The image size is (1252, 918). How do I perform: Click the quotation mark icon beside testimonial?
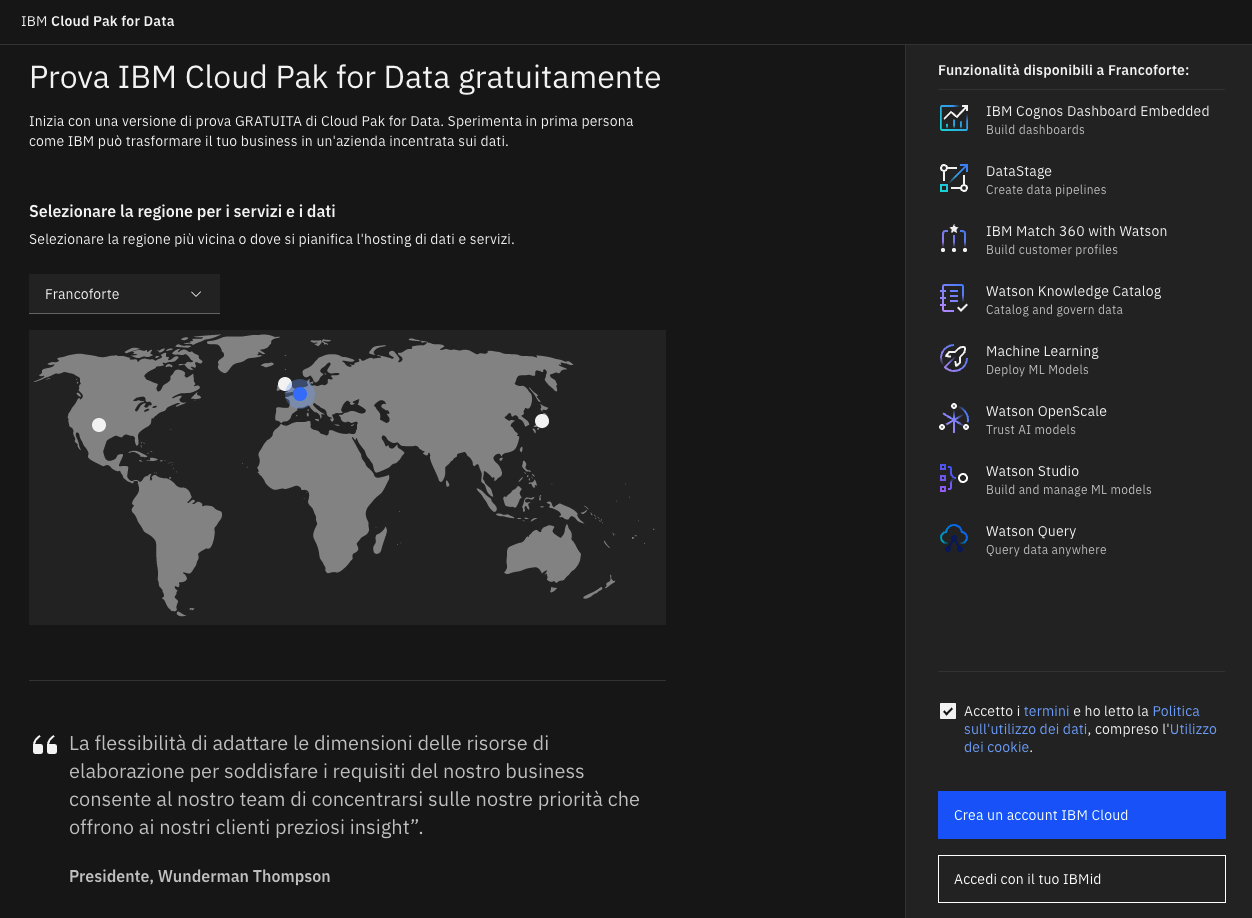tap(45, 745)
